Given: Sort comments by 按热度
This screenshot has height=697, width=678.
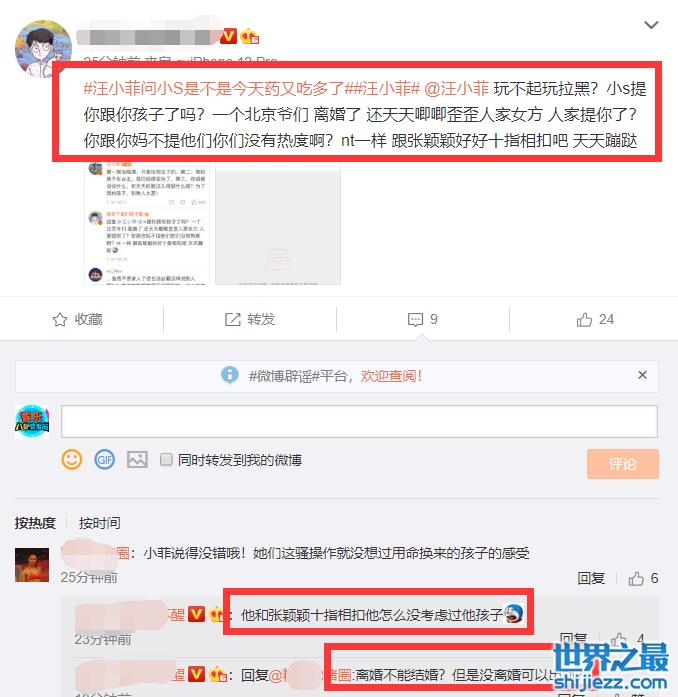Looking at the screenshot, I should pos(35,523).
